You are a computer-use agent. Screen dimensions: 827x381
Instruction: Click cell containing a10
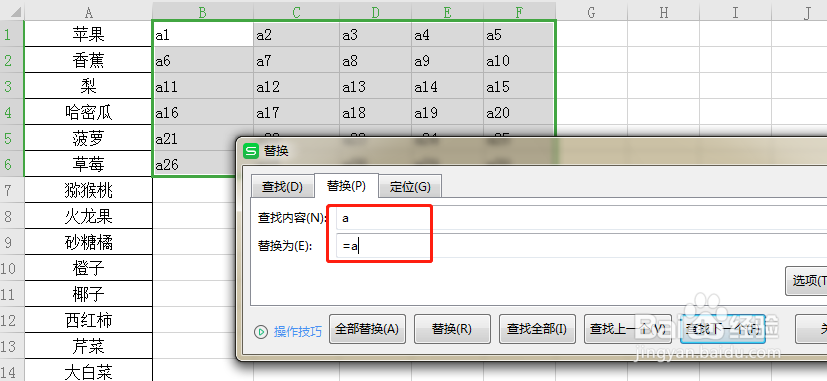click(520, 60)
